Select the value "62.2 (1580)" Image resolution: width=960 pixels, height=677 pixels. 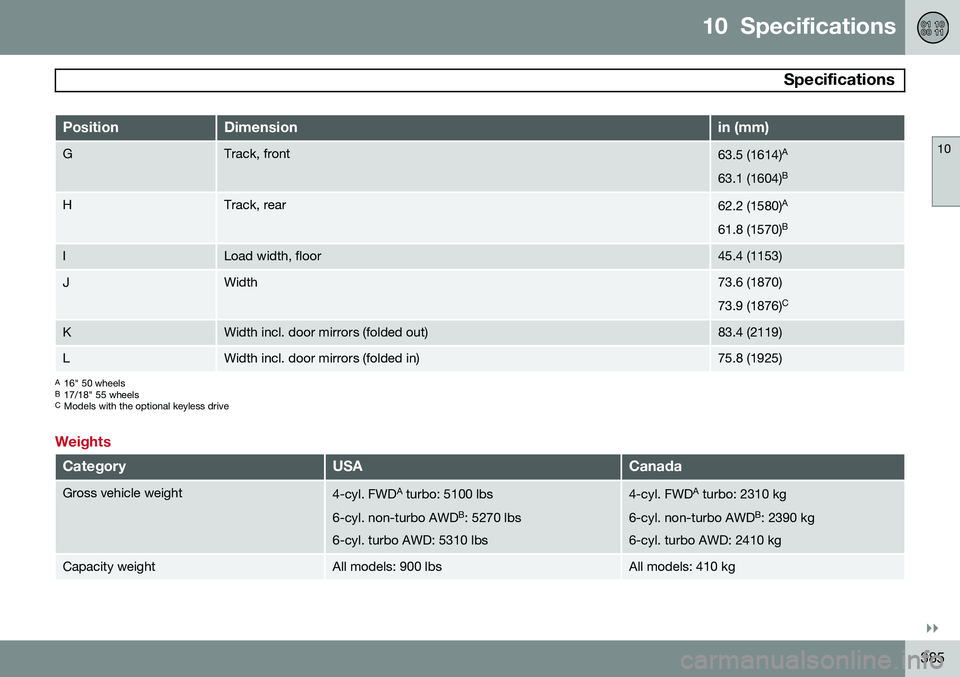point(752,206)
